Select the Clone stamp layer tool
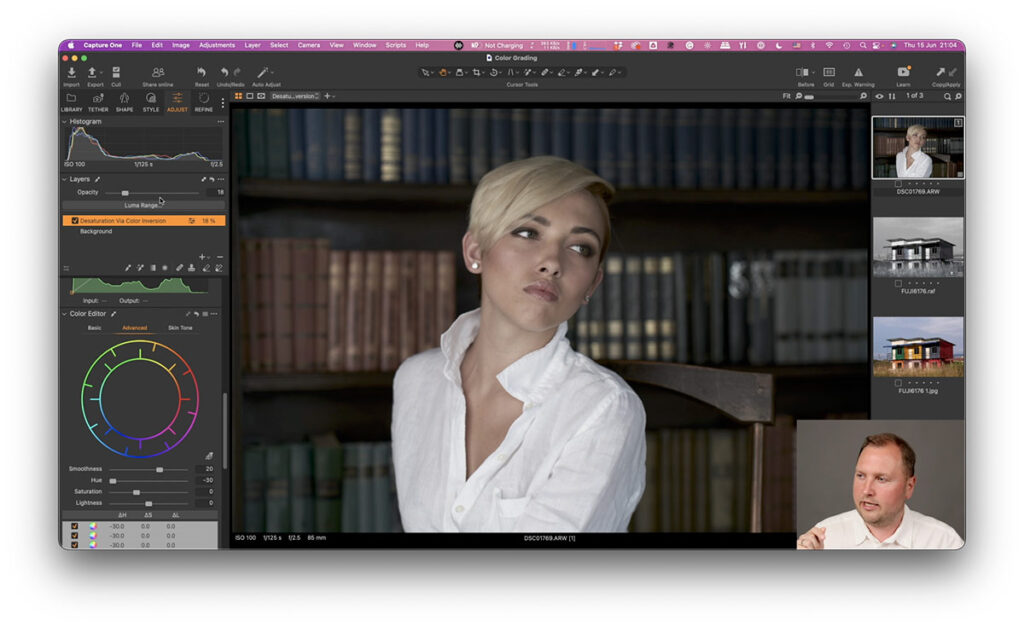Screen dimensions: 1024x627 pyautogui.click(x=191, y=268)
